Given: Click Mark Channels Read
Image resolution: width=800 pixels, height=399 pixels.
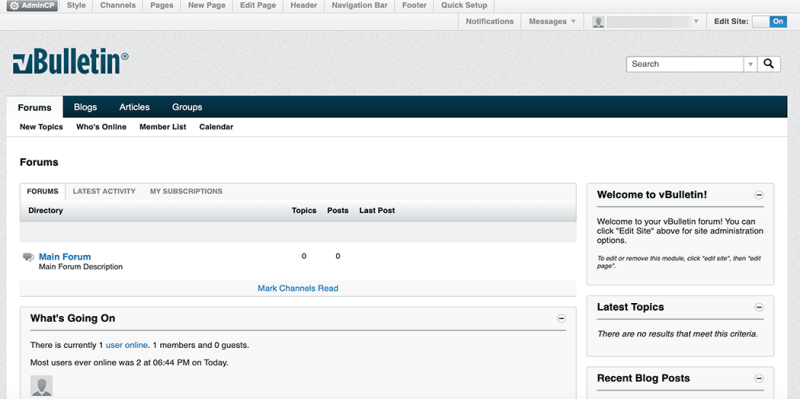Looking at the screenshot, I should pyautogui.click(x=297, y=288).
